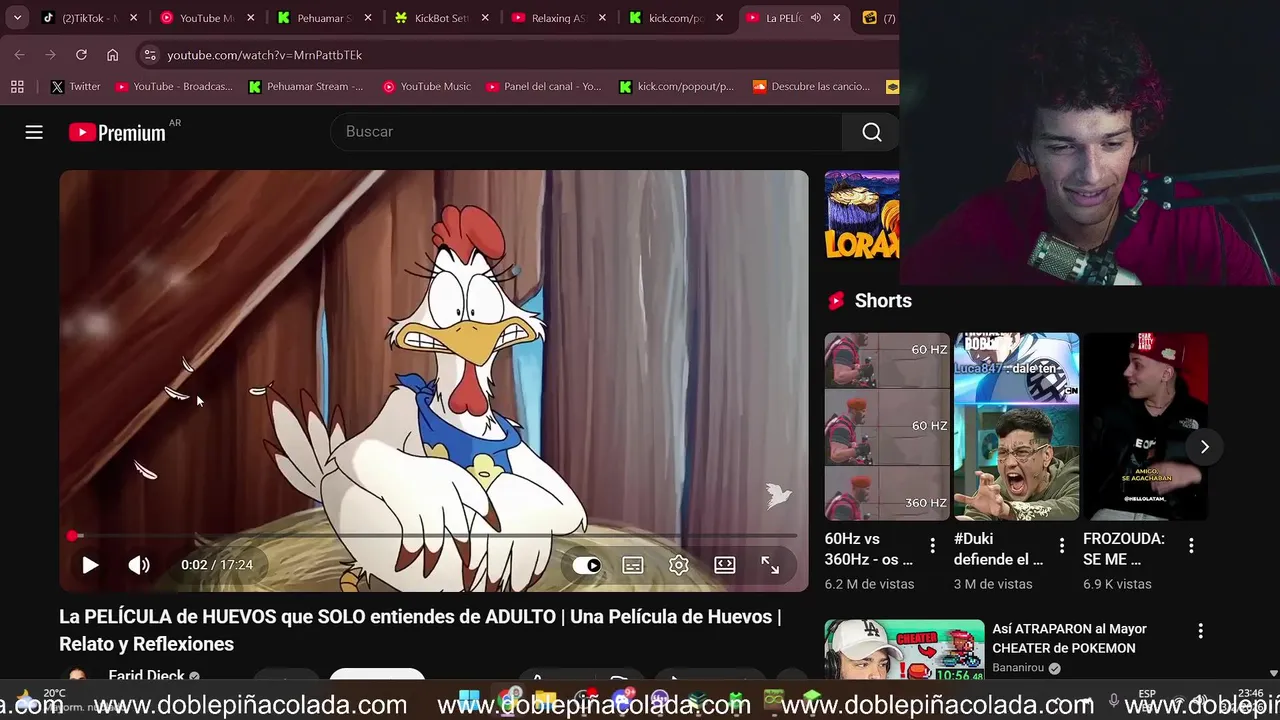Viewport: 1280px width, 720px height.
Task: Toggle subtitles in the video player
Action: 633,565
